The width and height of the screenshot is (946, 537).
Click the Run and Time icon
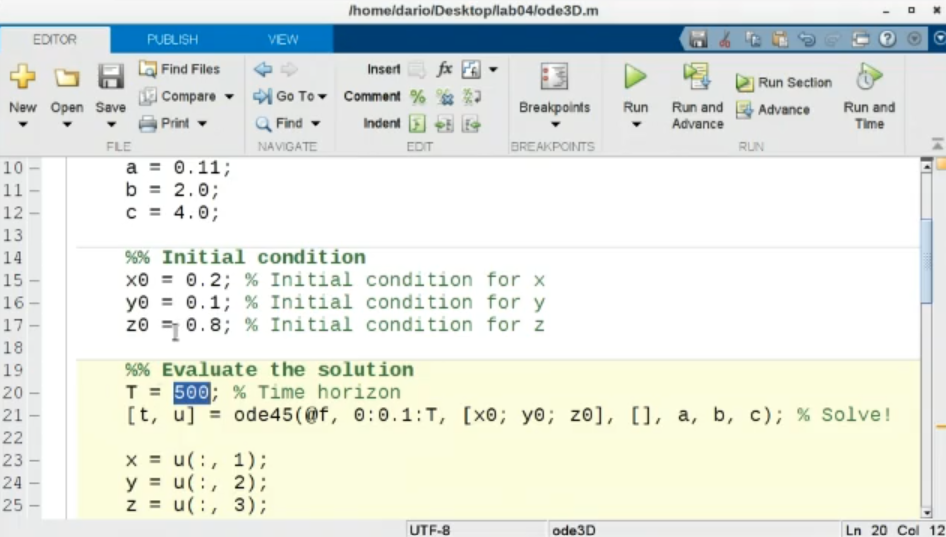pyautogui.click(x=868, y=77)
